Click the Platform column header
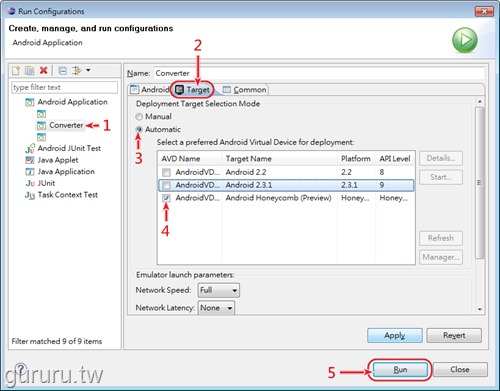This screenshot has width=500, height=391. (356, 159)
